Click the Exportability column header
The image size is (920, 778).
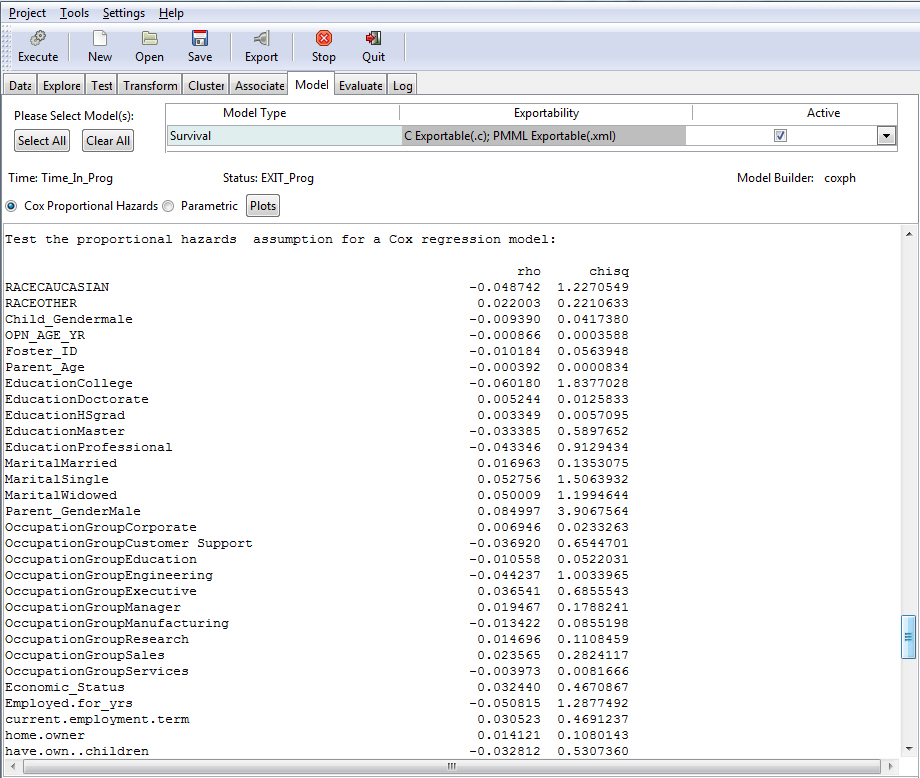point(546,113)
